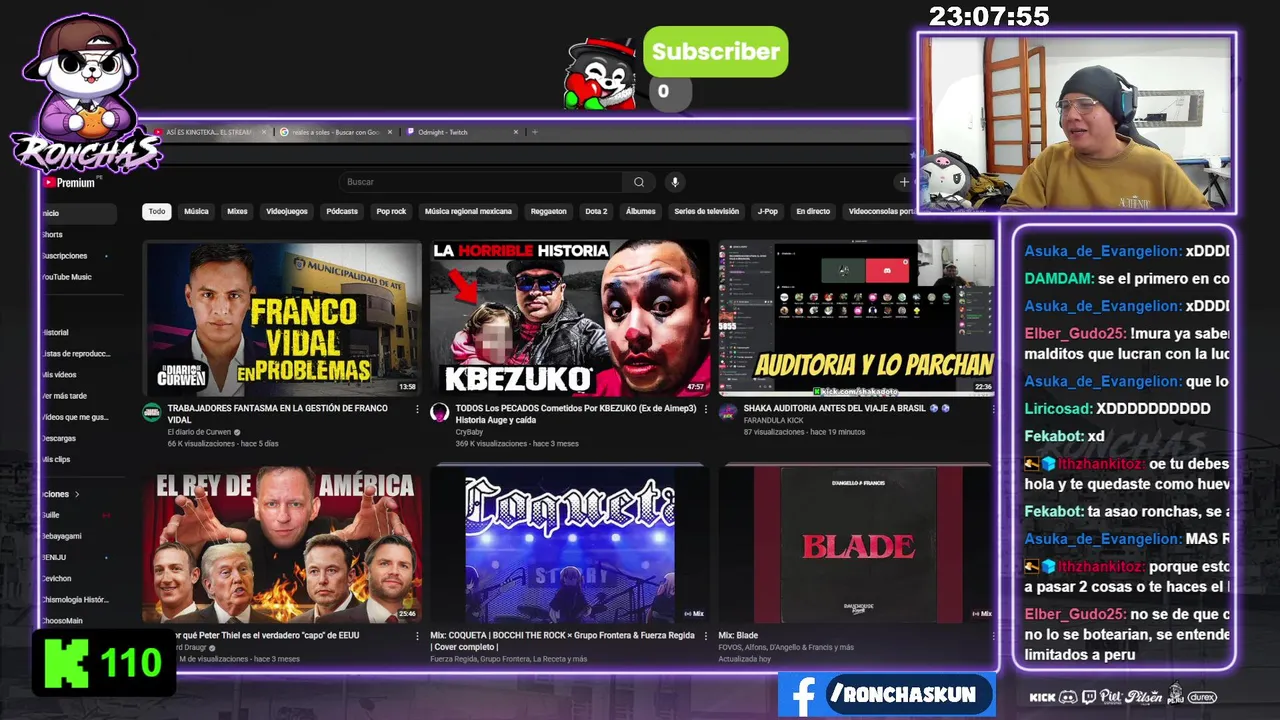Open El Rey de América thumbnail
The height and width of the screenshot is (720, 1280).
(282, 545)
